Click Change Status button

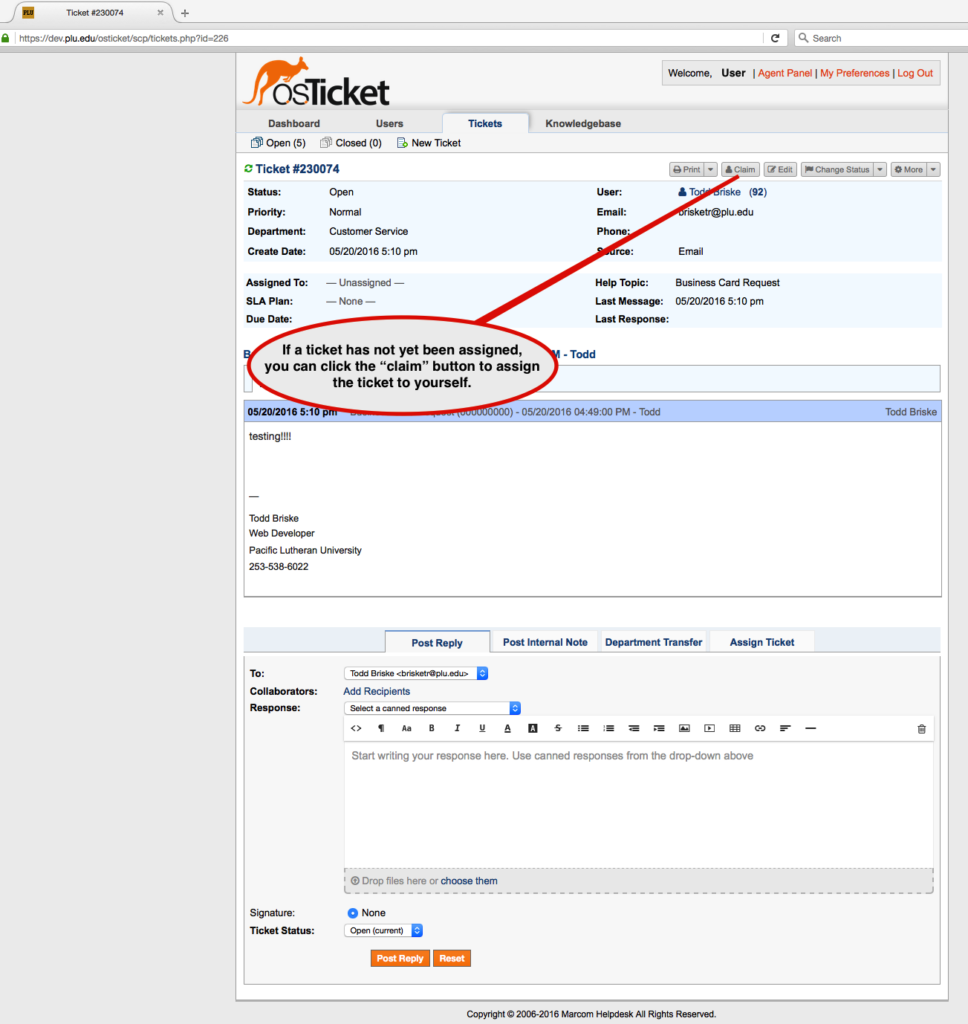[837, 170]
